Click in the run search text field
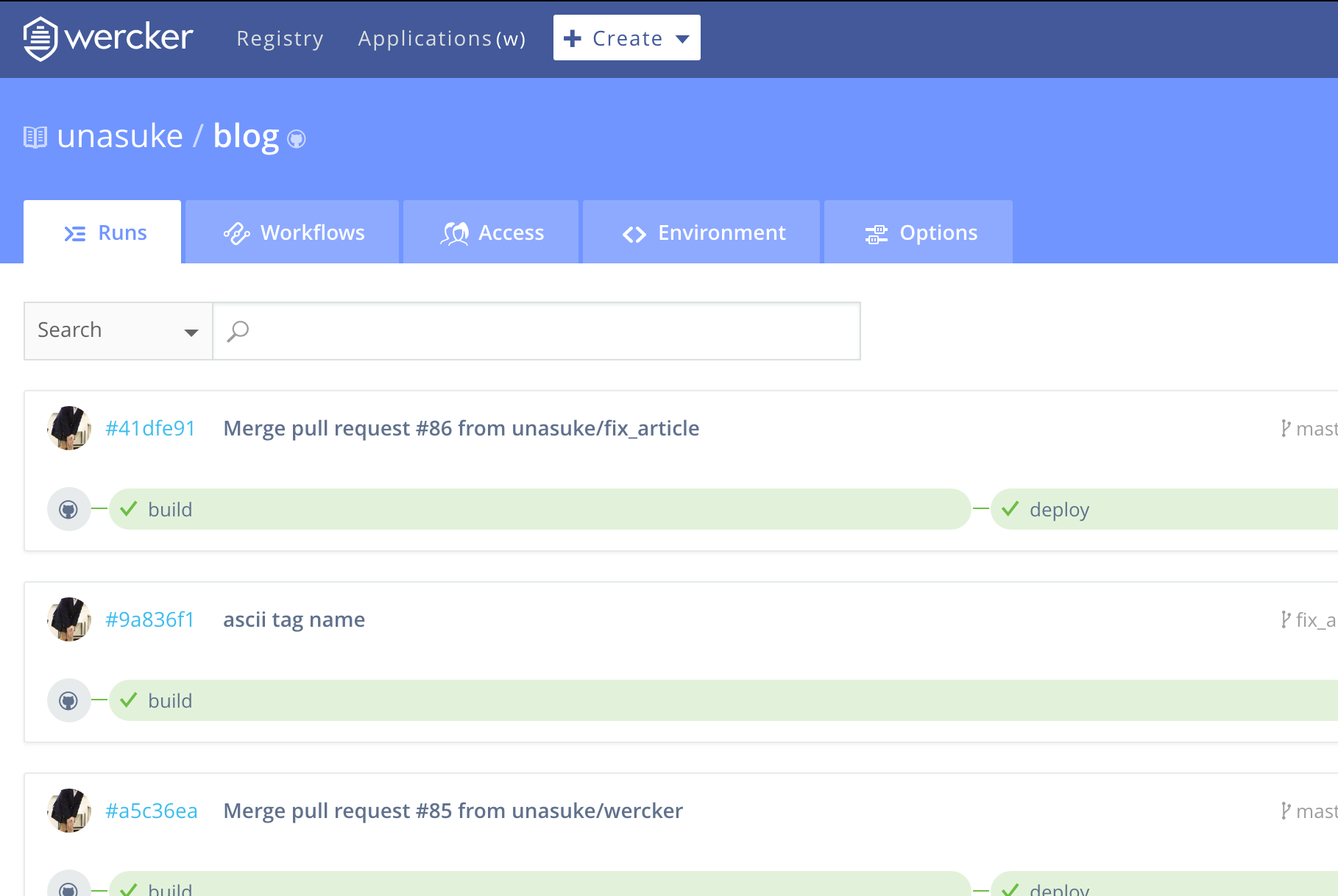The width and height of the screenshot is (1338, 896). 537,331
